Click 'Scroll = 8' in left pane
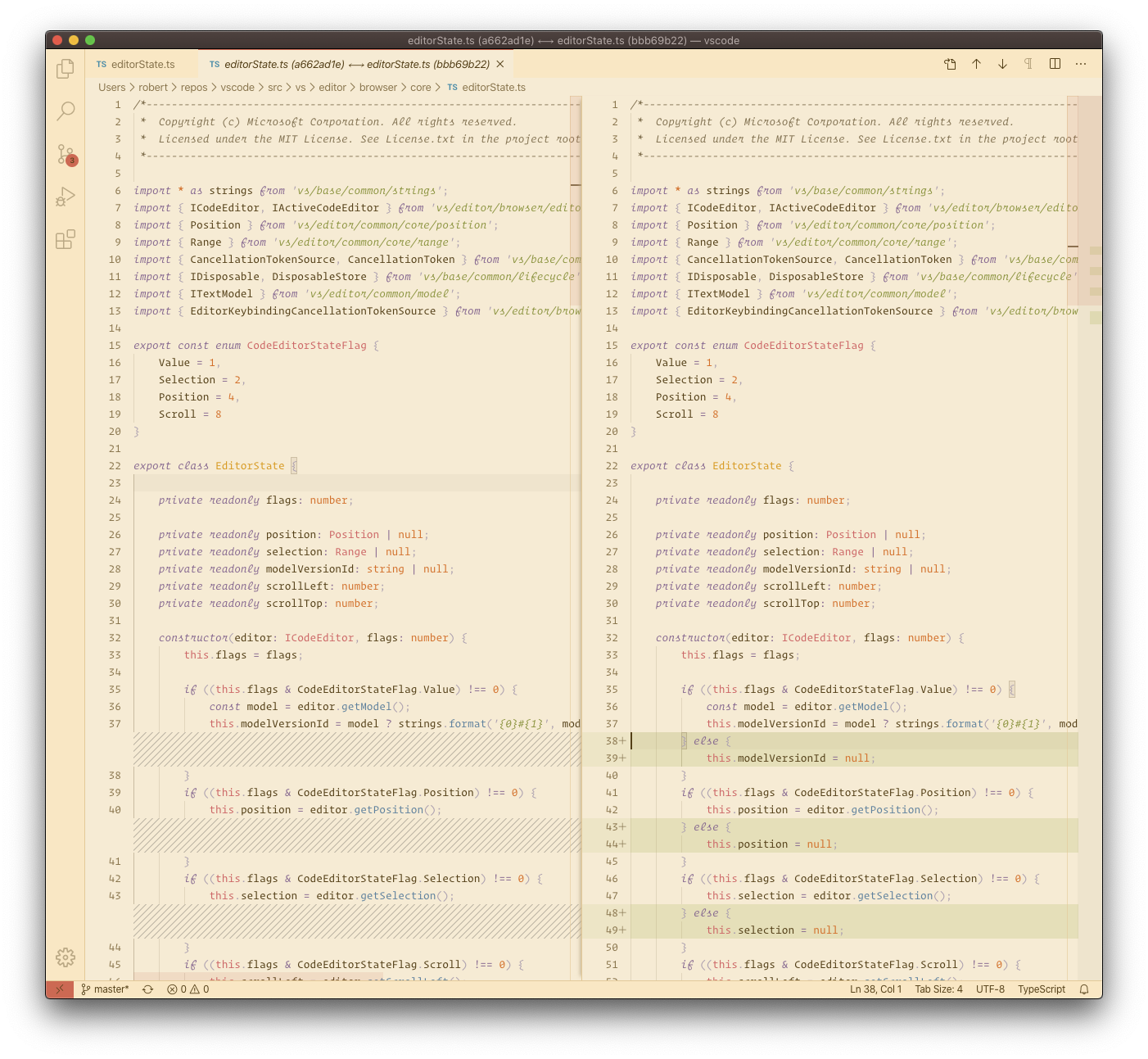Image resolution: width=1148 pixels, height=1059 pixels. coord(190,414)
